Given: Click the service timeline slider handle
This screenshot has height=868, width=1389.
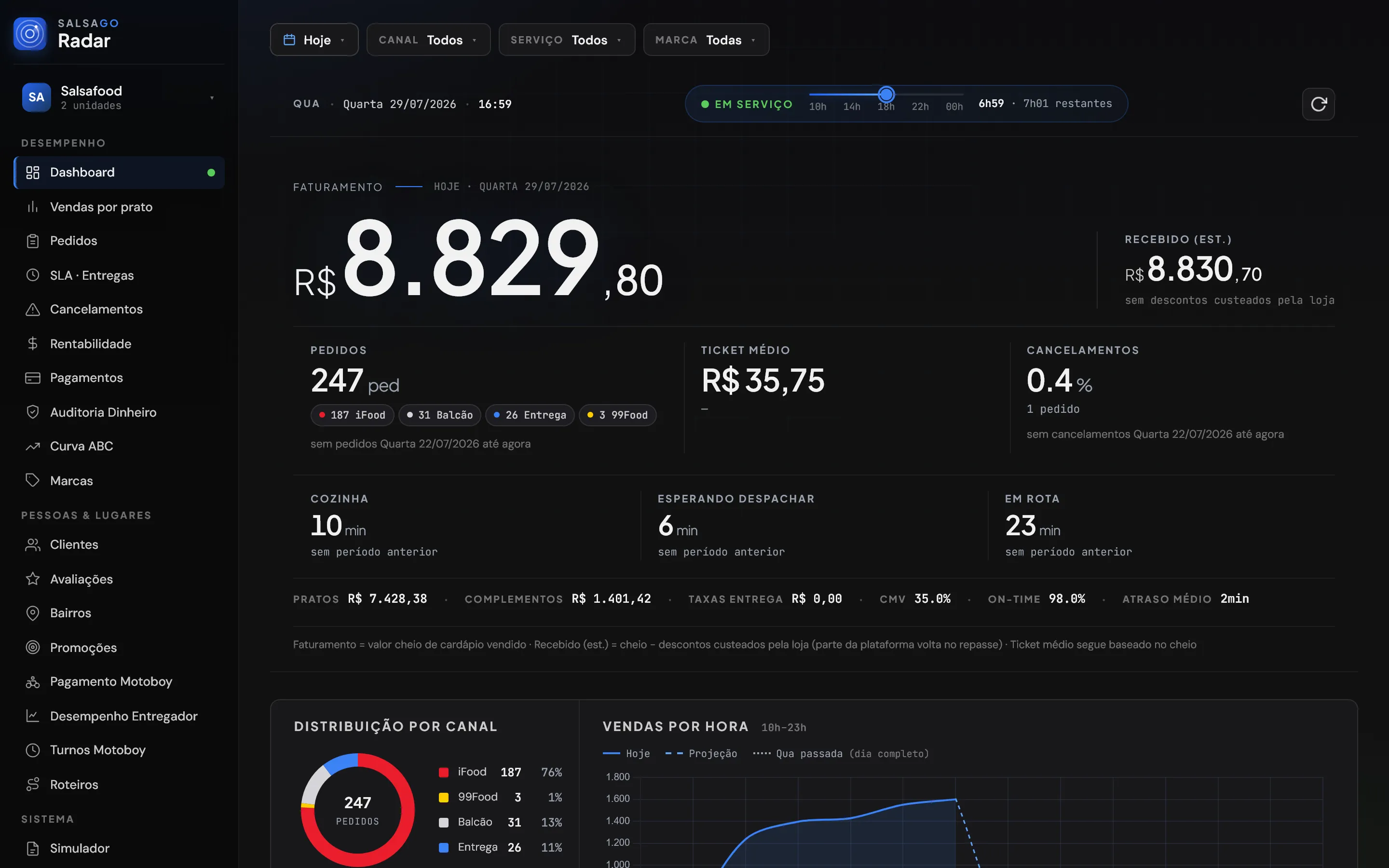Looking at the screenshot, I should click(x=886, y=94).
